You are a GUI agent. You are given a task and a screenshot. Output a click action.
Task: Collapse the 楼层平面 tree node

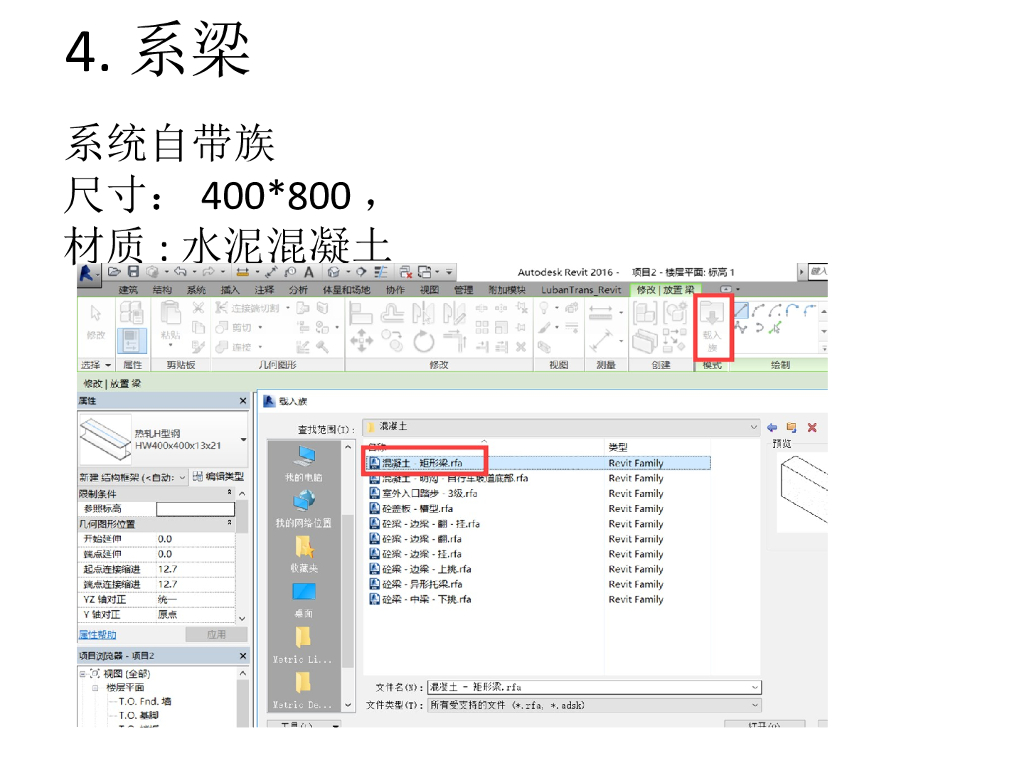point(95,688)
